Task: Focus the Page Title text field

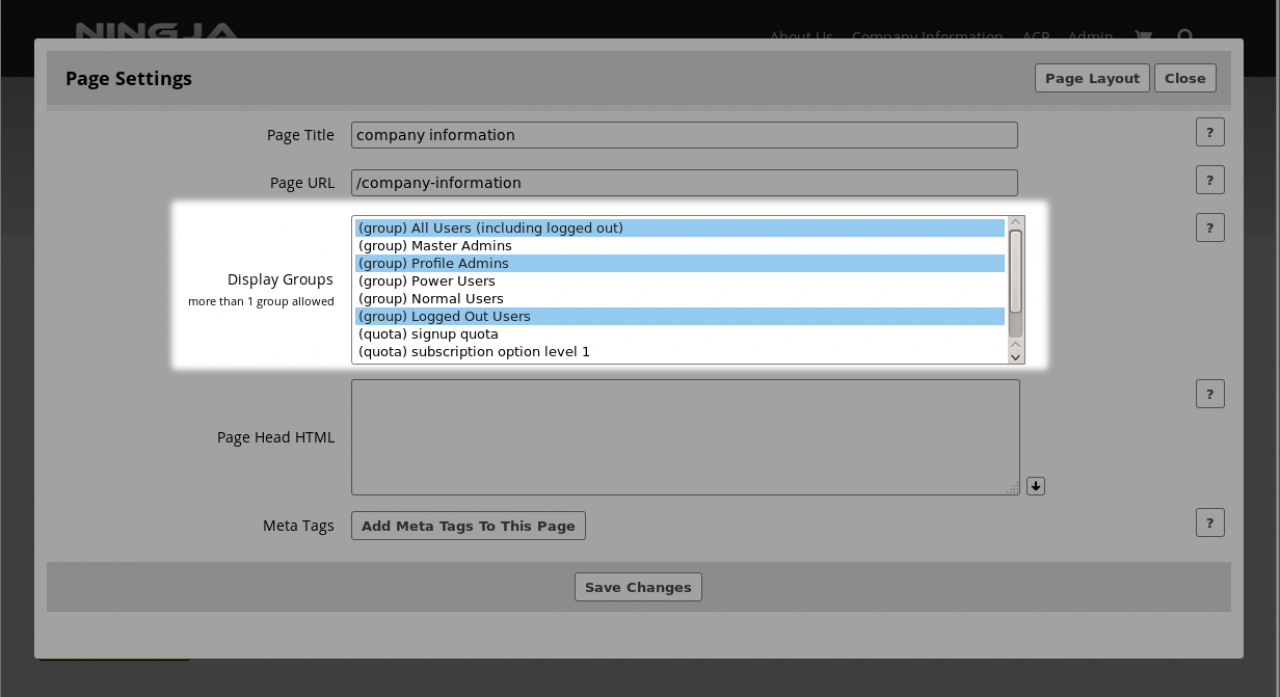Action: (684, 135)
